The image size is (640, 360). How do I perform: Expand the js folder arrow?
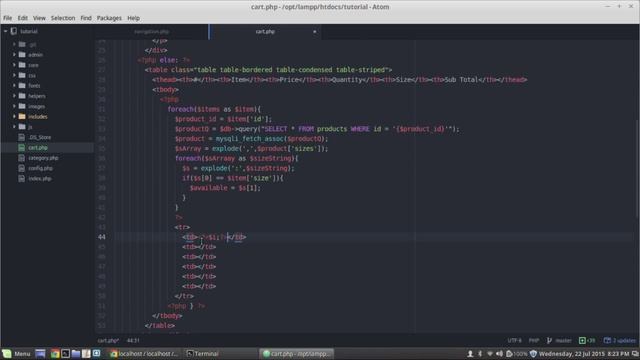pos(14,127)
